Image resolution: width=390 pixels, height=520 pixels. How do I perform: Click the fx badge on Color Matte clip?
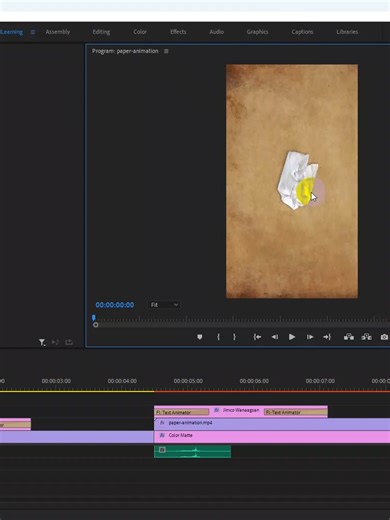(162, 435)
